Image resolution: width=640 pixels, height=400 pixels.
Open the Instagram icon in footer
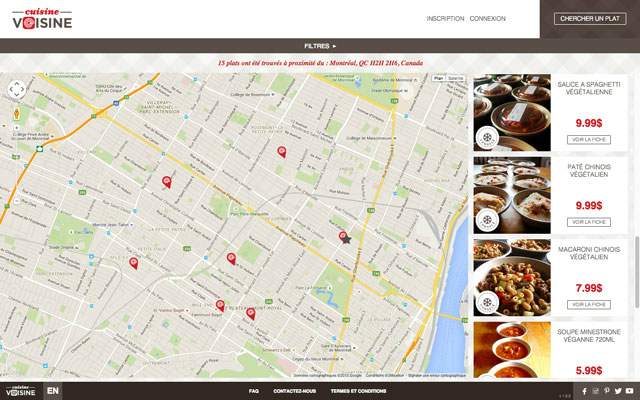click(596, 391)
